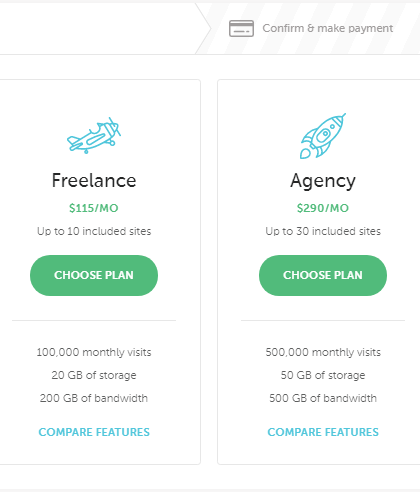Image resolution: width=420 pixels, height=492 pixels.
Task: Click the airplane icon above Freelance
Action: 94,135
